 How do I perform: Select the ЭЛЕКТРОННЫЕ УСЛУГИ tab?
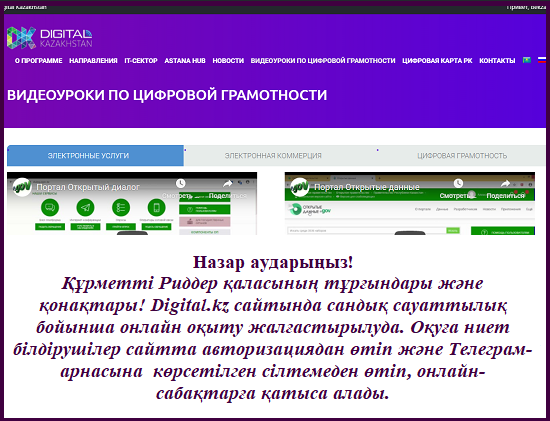tap(95, 155)
